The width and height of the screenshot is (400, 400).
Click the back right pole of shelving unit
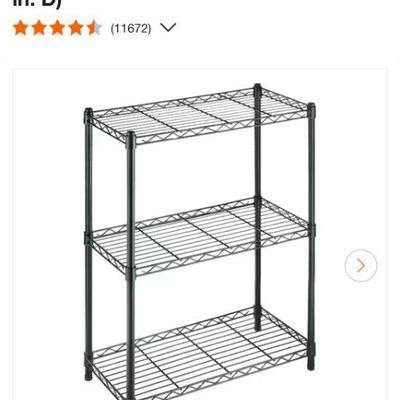tap(257, 207)
